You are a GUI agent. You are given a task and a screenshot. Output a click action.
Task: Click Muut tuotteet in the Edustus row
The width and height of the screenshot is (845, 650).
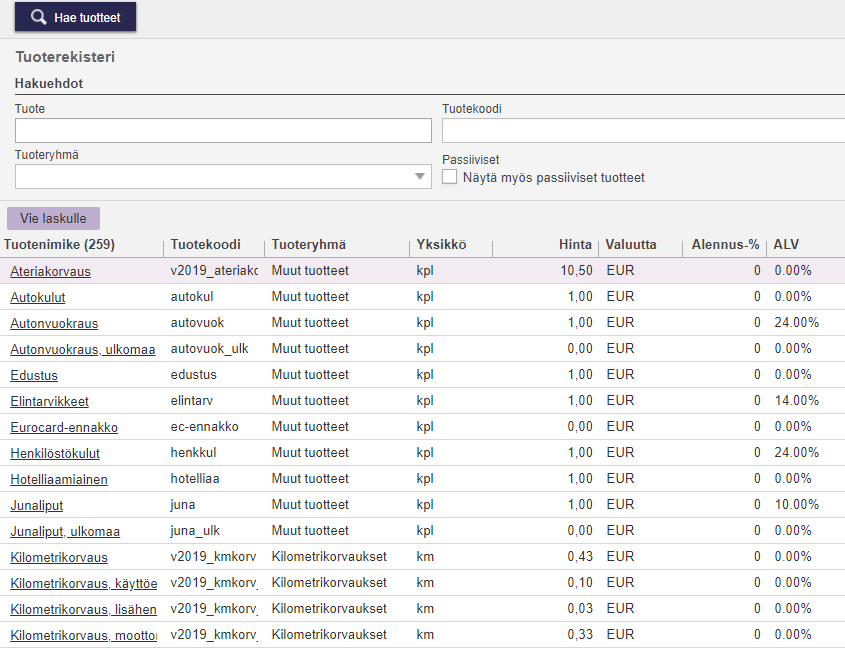point(310,375)
